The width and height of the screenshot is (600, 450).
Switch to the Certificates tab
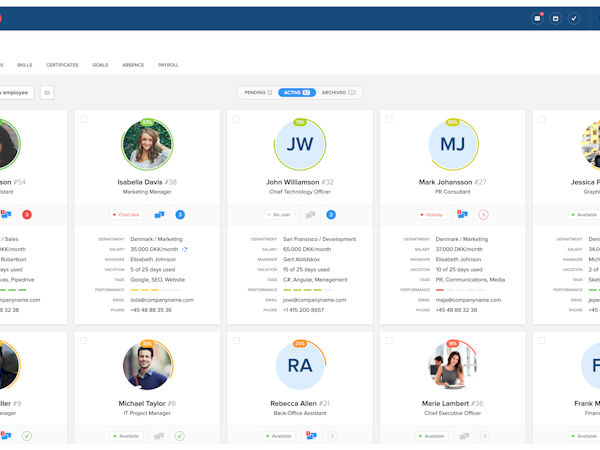coord(62,65)
